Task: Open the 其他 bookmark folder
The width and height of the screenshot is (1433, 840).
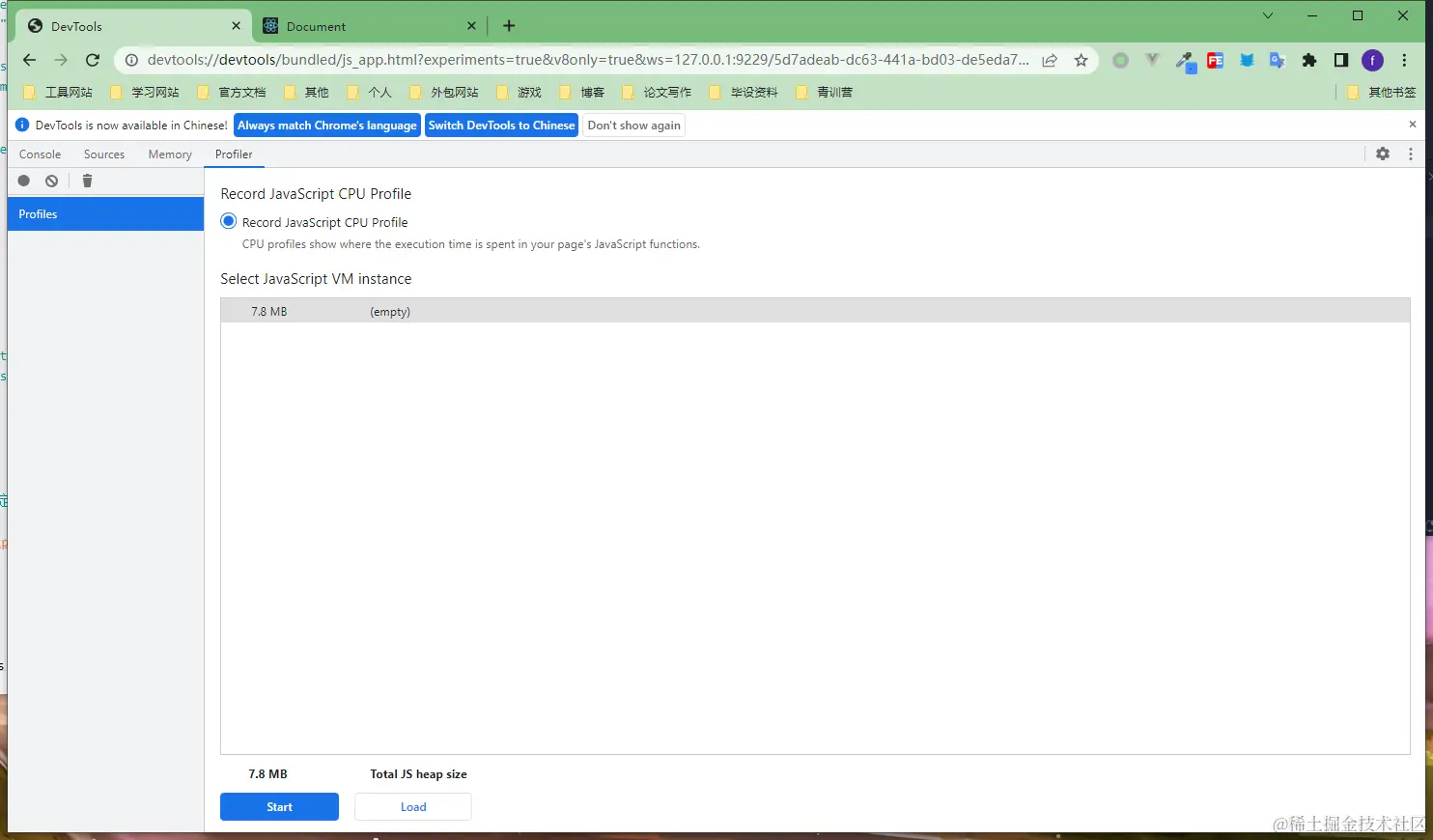Action: pyautogui.click(x=307, y=92)
